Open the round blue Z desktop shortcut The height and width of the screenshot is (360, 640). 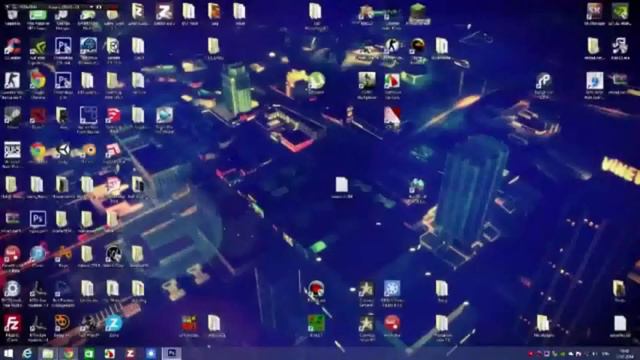(x=113, y=323)
